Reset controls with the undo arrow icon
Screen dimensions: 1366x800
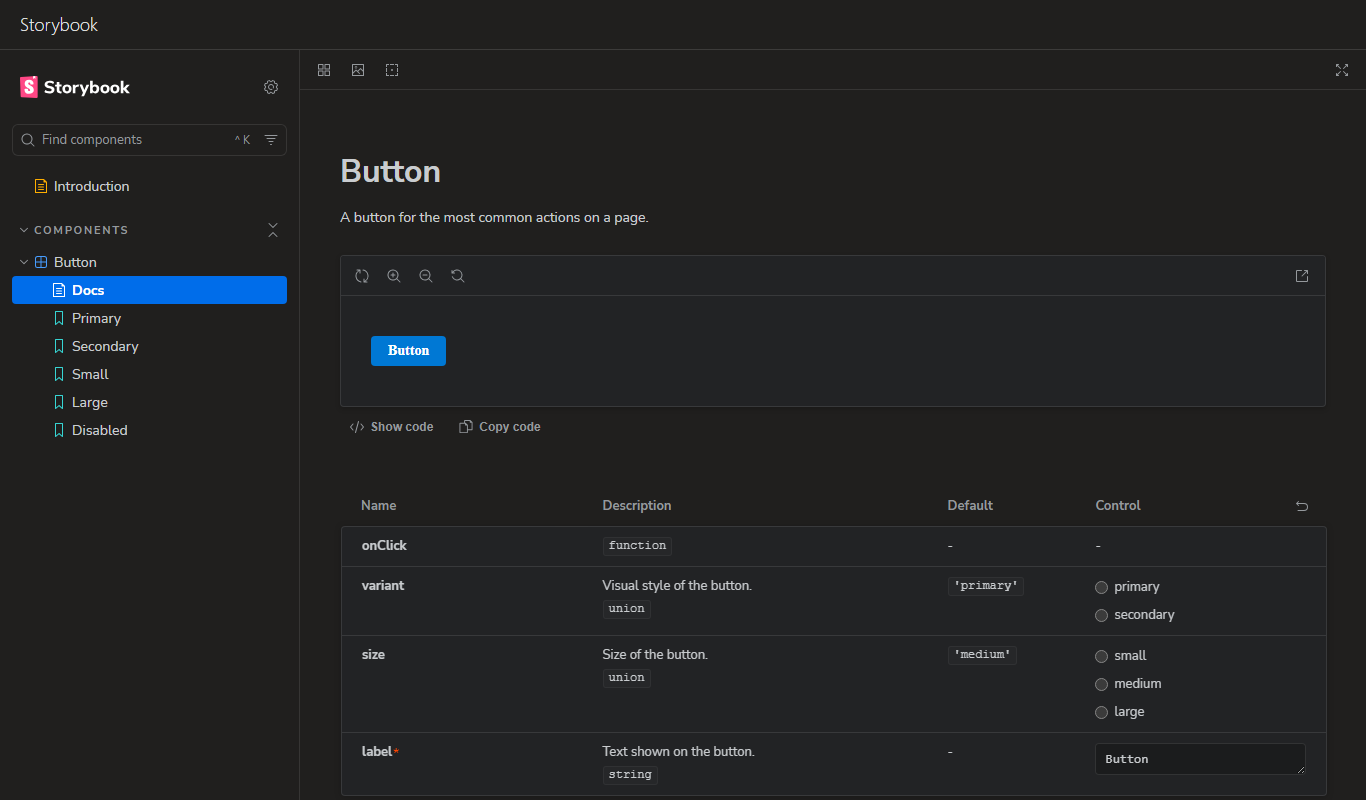1302,506
